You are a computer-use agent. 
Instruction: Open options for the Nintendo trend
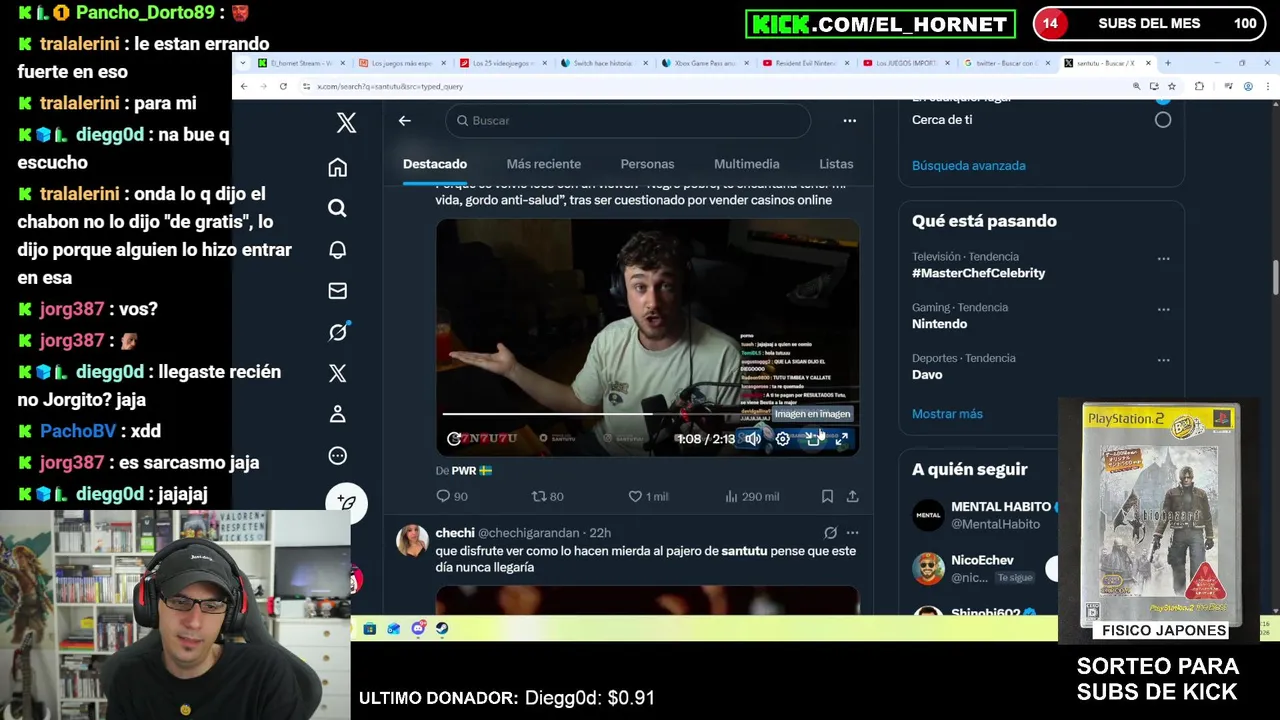(x=1163, y=309)
